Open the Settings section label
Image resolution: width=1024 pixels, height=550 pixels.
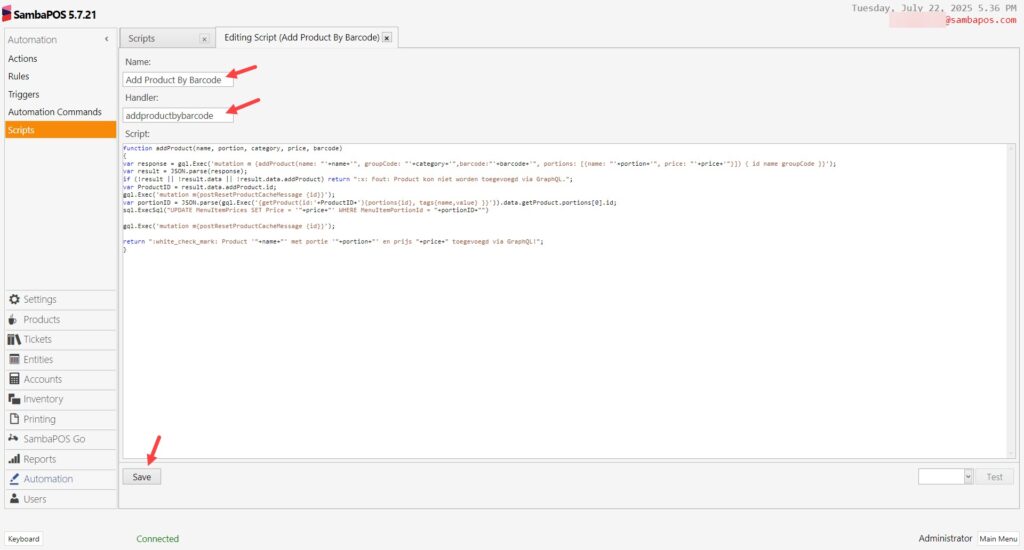(x=40, y=299)
